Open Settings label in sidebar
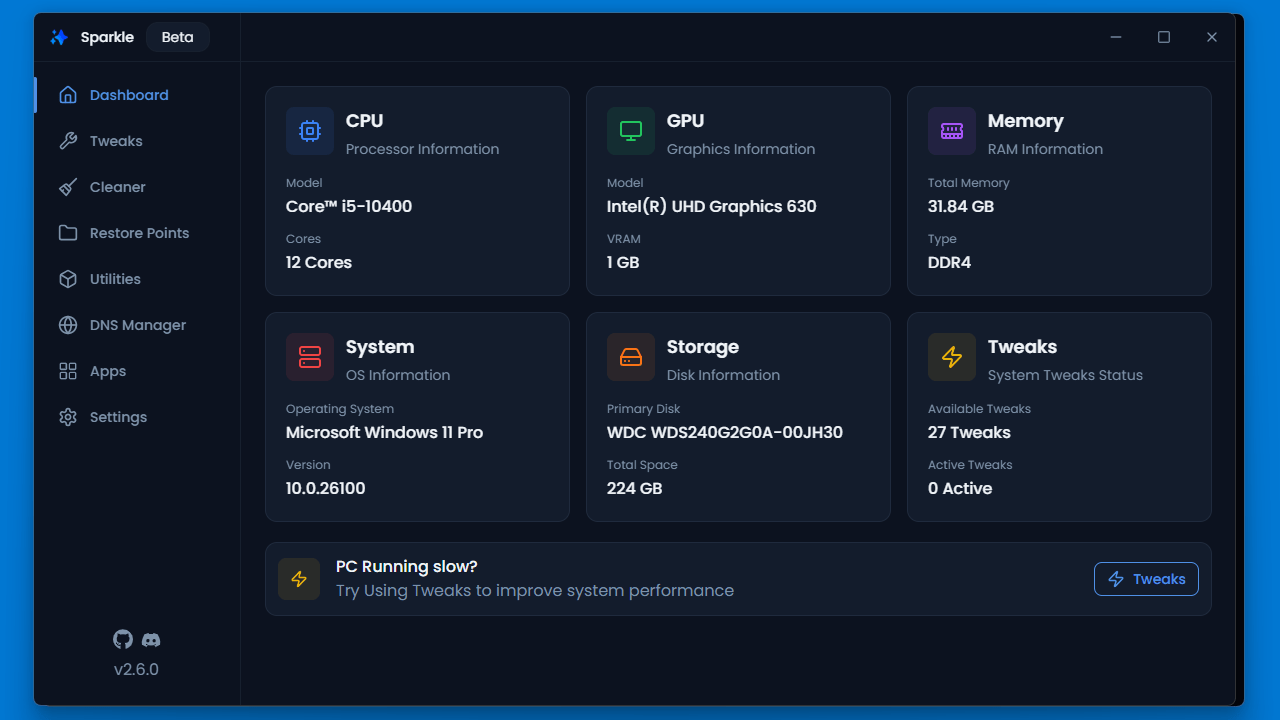Viewport: 1280px width, 720px height. (x=118, y=417)
